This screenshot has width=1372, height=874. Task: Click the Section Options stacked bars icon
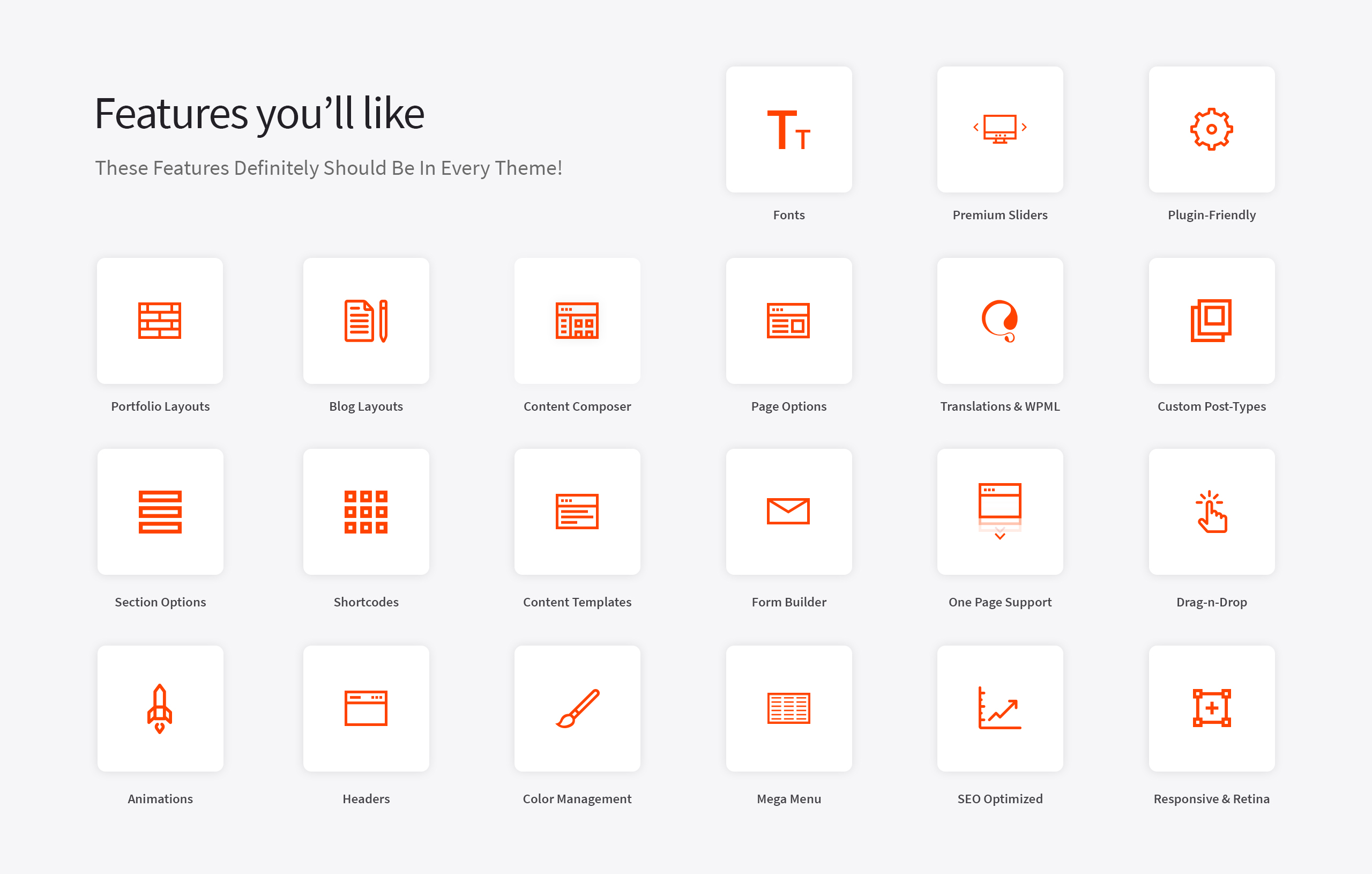tap(160, 512)
